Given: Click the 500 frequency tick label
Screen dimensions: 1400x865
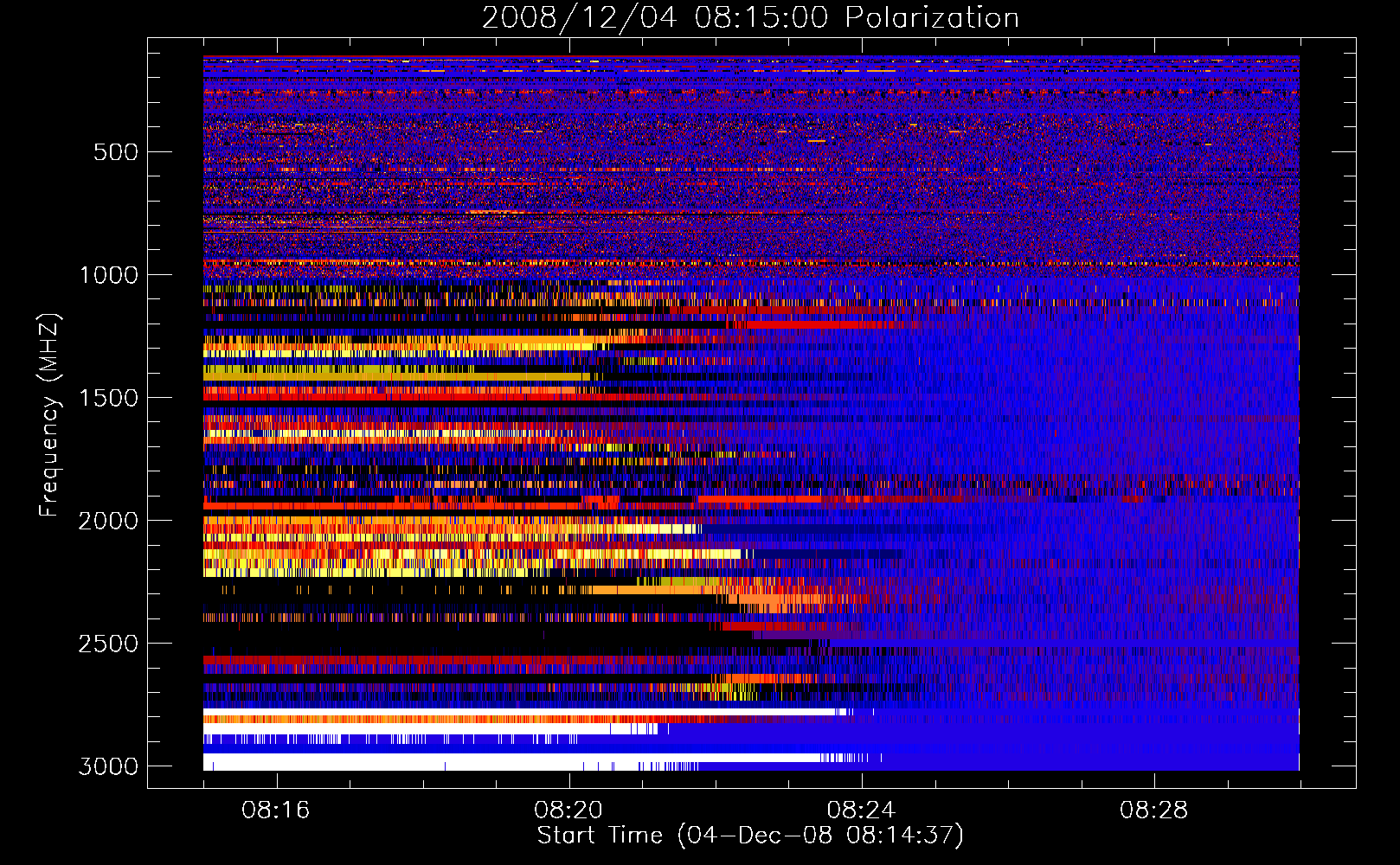Looking at the screenshot, I should (115, 152).
